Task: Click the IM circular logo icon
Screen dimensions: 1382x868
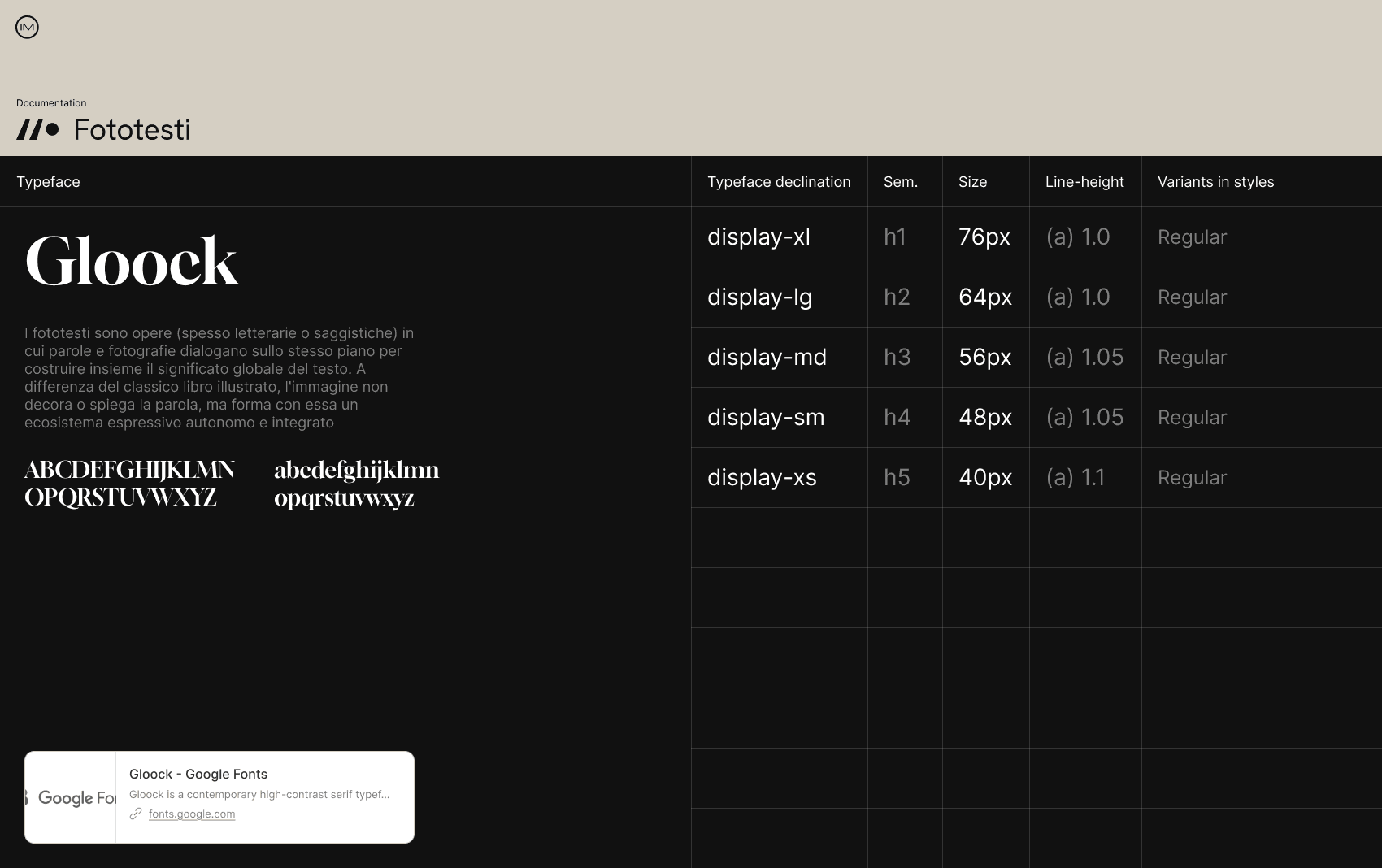Action: tap(27, 28)
